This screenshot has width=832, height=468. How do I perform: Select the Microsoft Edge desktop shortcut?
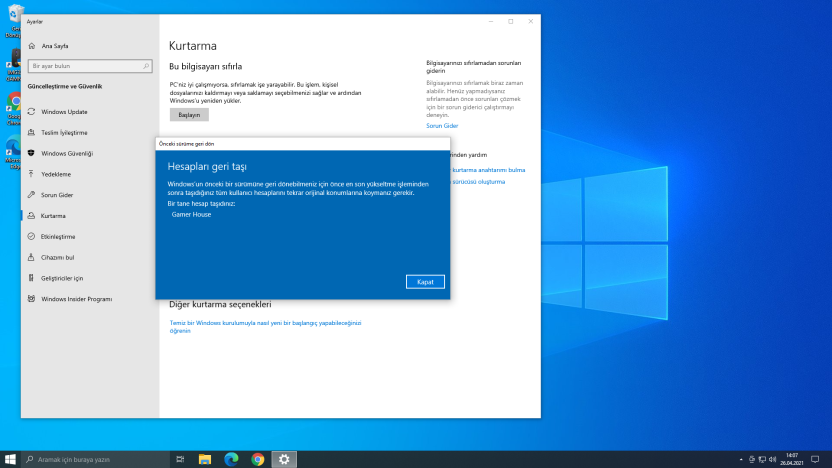click(14, 153)
